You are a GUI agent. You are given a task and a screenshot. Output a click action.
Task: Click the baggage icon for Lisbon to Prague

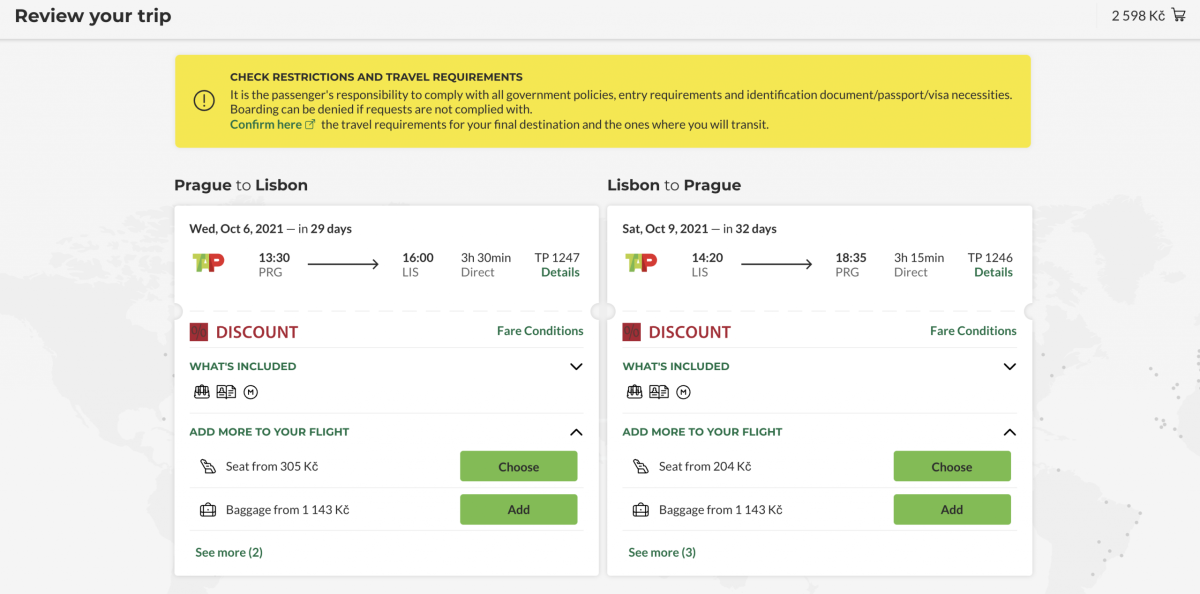641,510
